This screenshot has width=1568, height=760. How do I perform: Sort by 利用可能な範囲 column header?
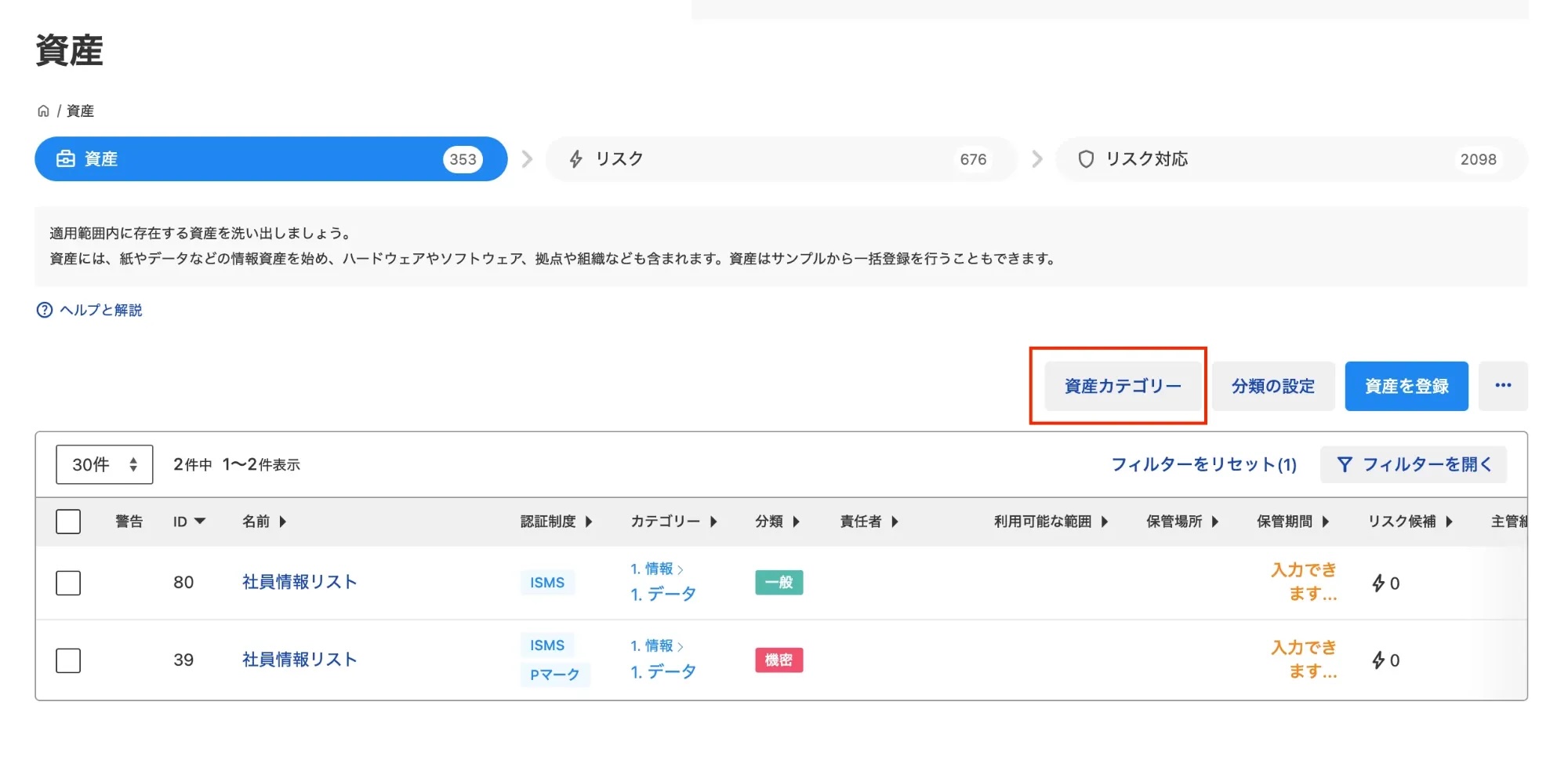coord(1051,522)
